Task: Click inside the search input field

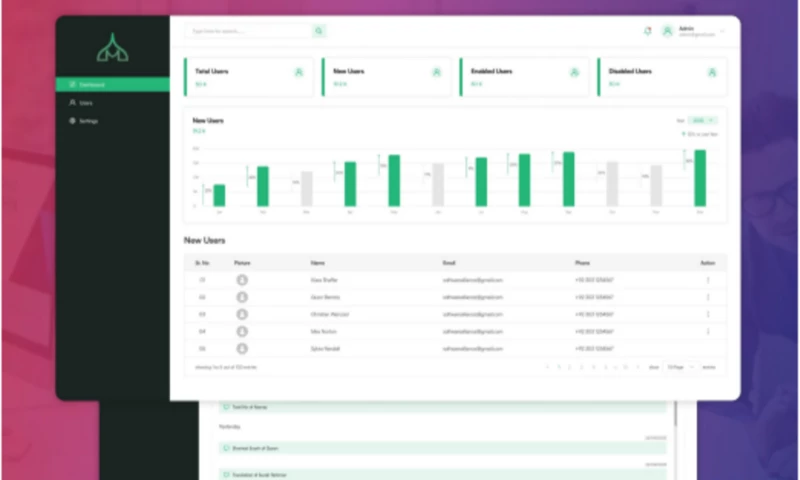Action: point(248,31)
